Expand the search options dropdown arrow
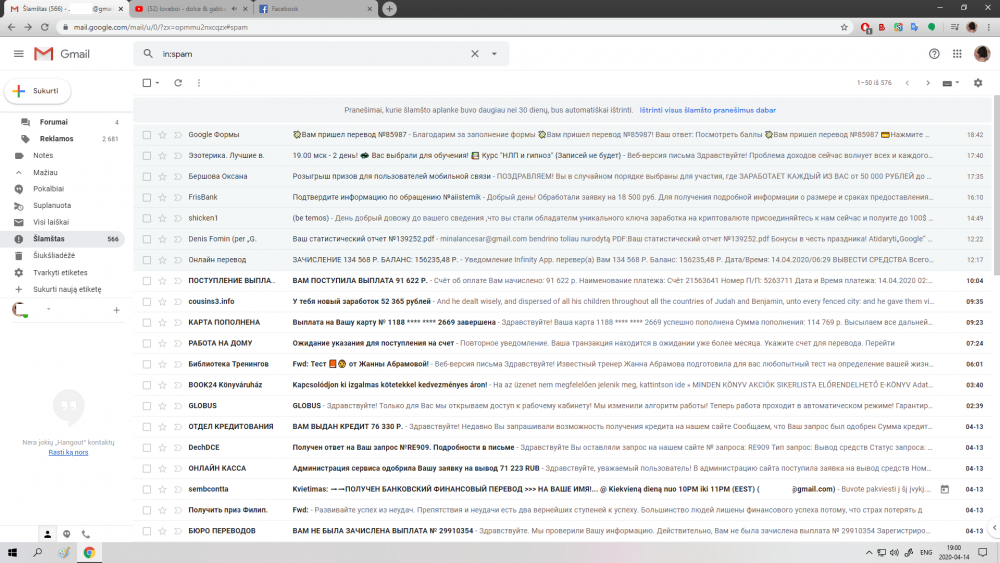 tap(494, 54)
